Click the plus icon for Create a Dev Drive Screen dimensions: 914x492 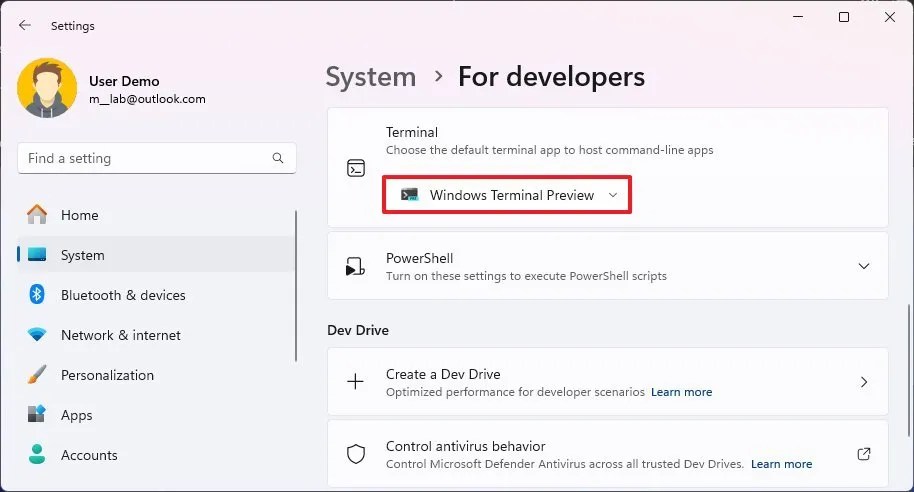click(x=355, y=381)
